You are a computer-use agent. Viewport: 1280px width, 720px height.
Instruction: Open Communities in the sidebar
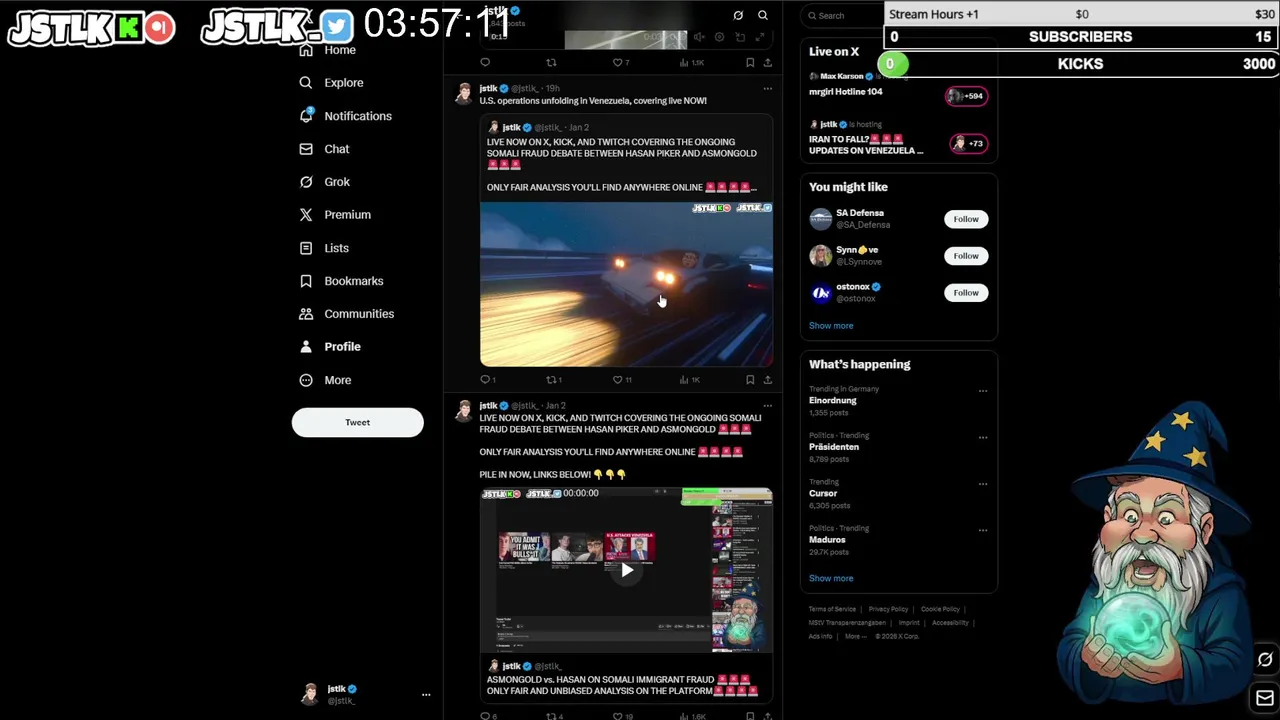[346, 314]
